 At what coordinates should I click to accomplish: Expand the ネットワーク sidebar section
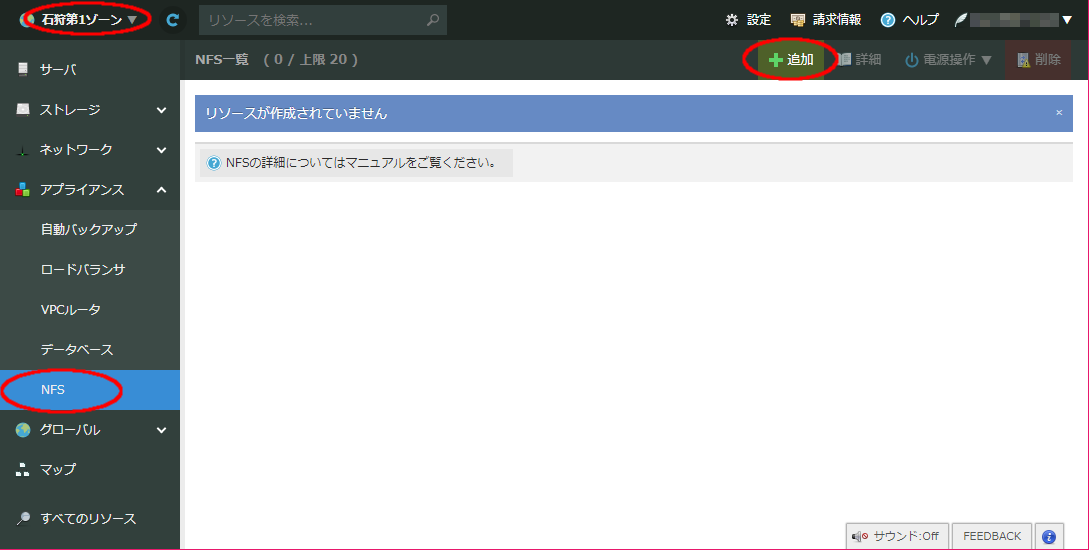[90, 150]
